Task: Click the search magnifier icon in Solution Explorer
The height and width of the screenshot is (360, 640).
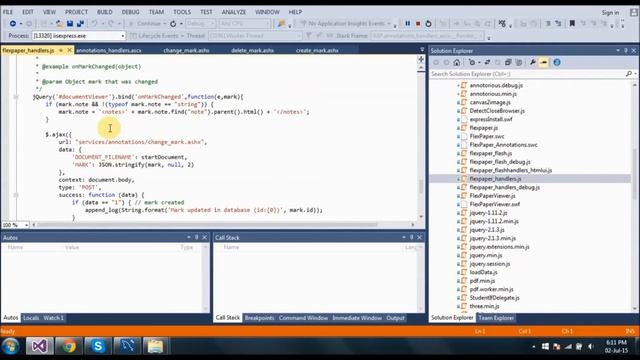Action: (629, 74)
